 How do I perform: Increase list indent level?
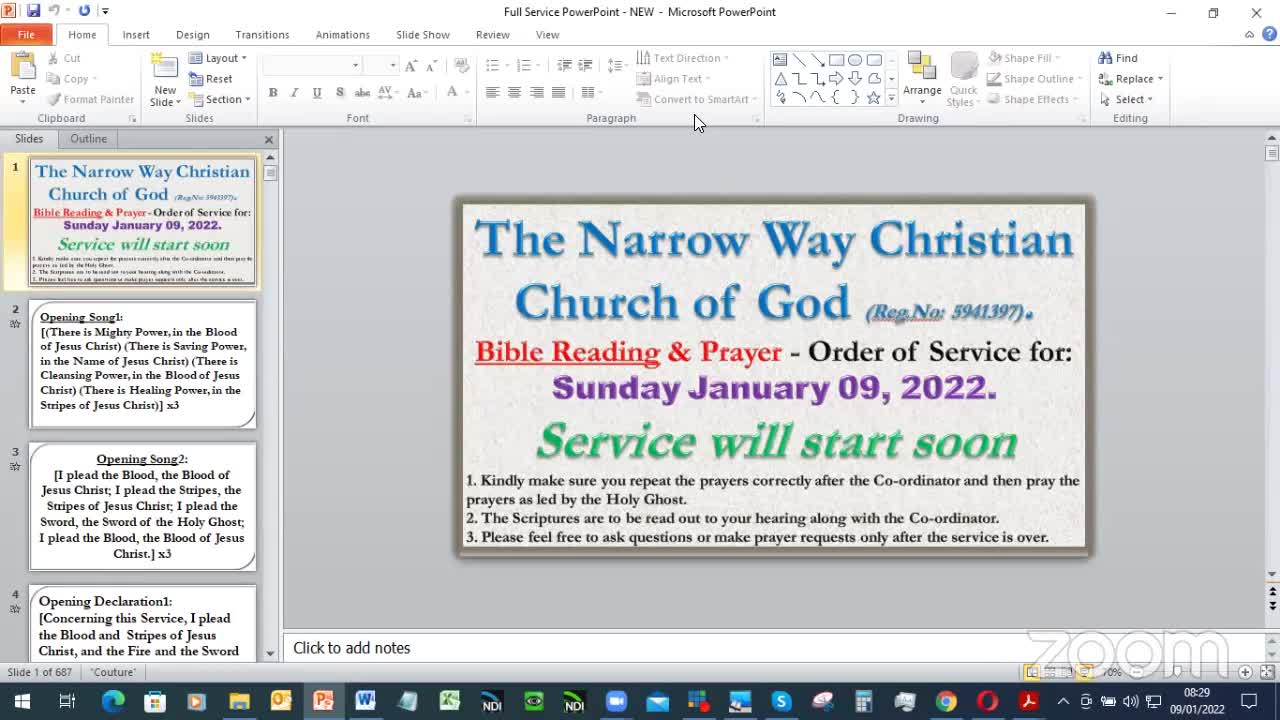coord(585,66)
